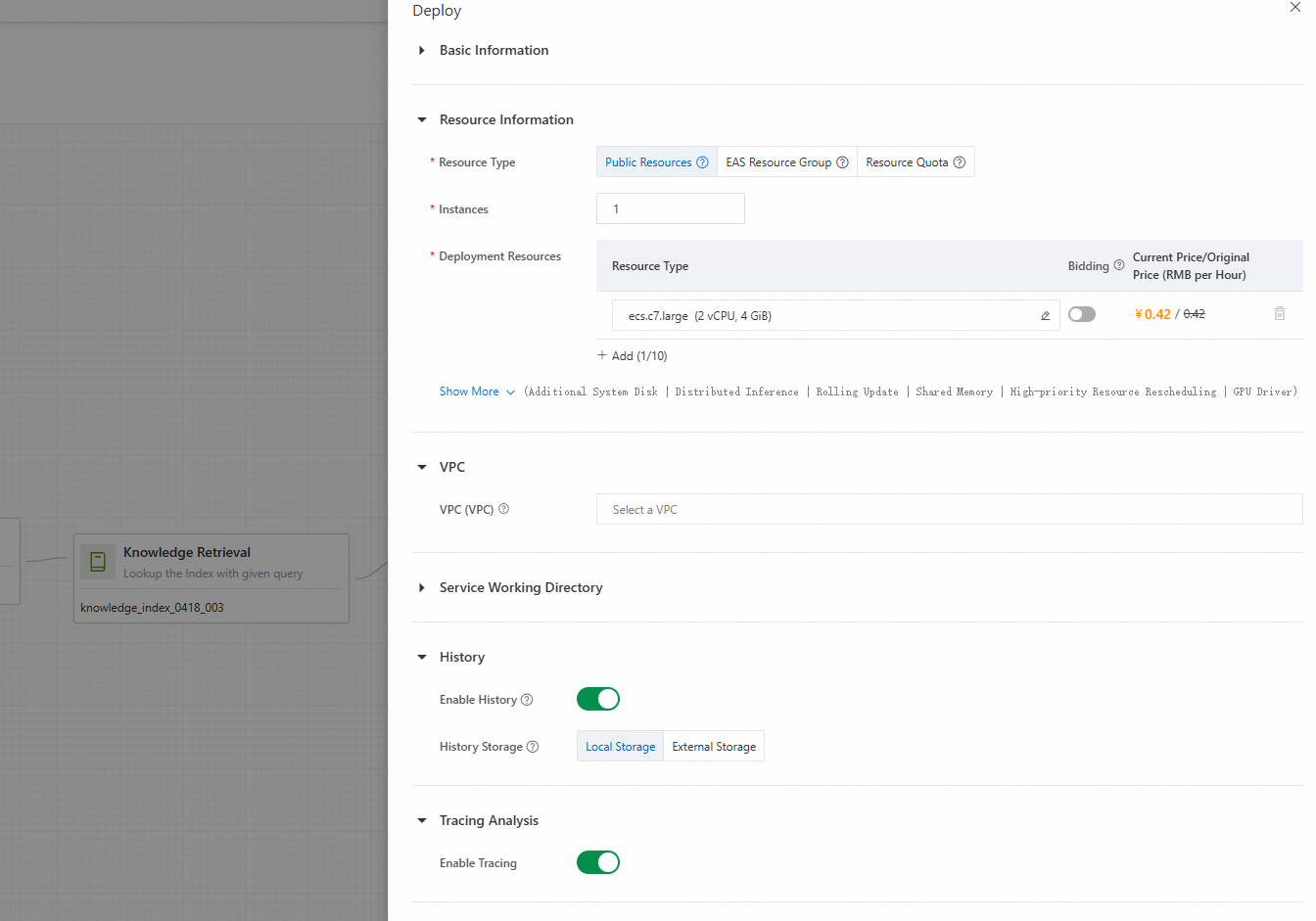Viewport: 1316px width, 921px height.
Task: Enable the Bidding toggle switch
Action: tap(1082, 314)
